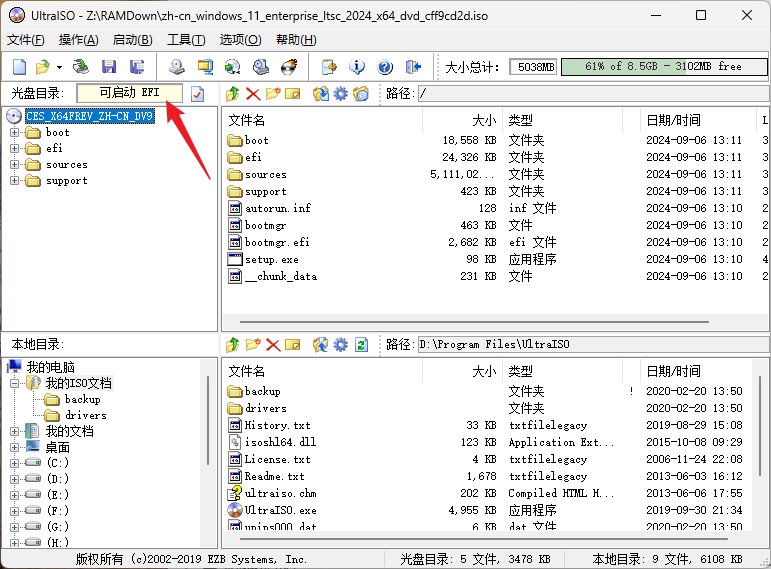Click the local path field D:\Program Files\UltraISO
The width and height of the screenshot is (771, 569).
point(594,344)
